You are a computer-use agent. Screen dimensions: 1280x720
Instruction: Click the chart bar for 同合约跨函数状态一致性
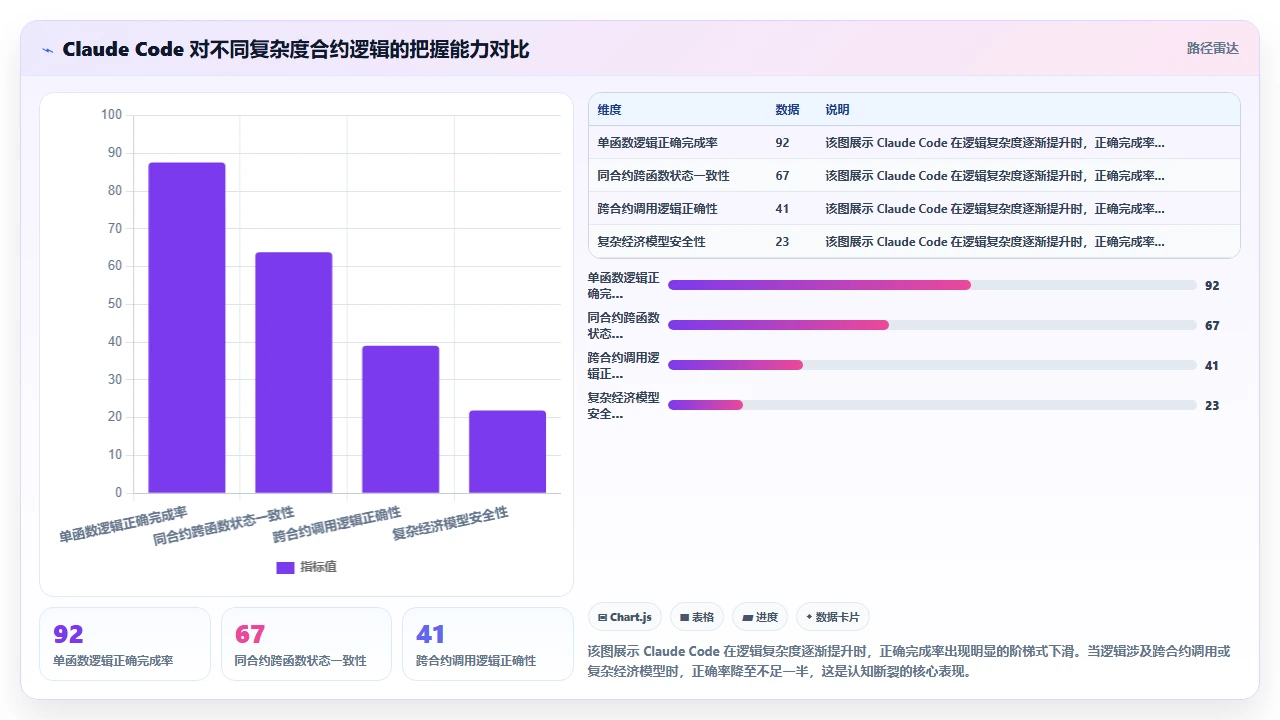294,372
